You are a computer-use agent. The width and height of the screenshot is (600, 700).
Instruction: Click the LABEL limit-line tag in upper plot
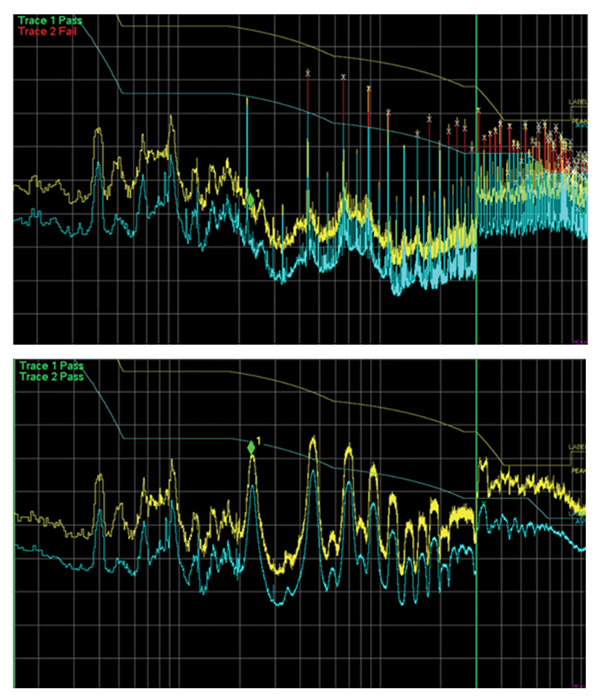pyautogui.click(x=578, y=101)
